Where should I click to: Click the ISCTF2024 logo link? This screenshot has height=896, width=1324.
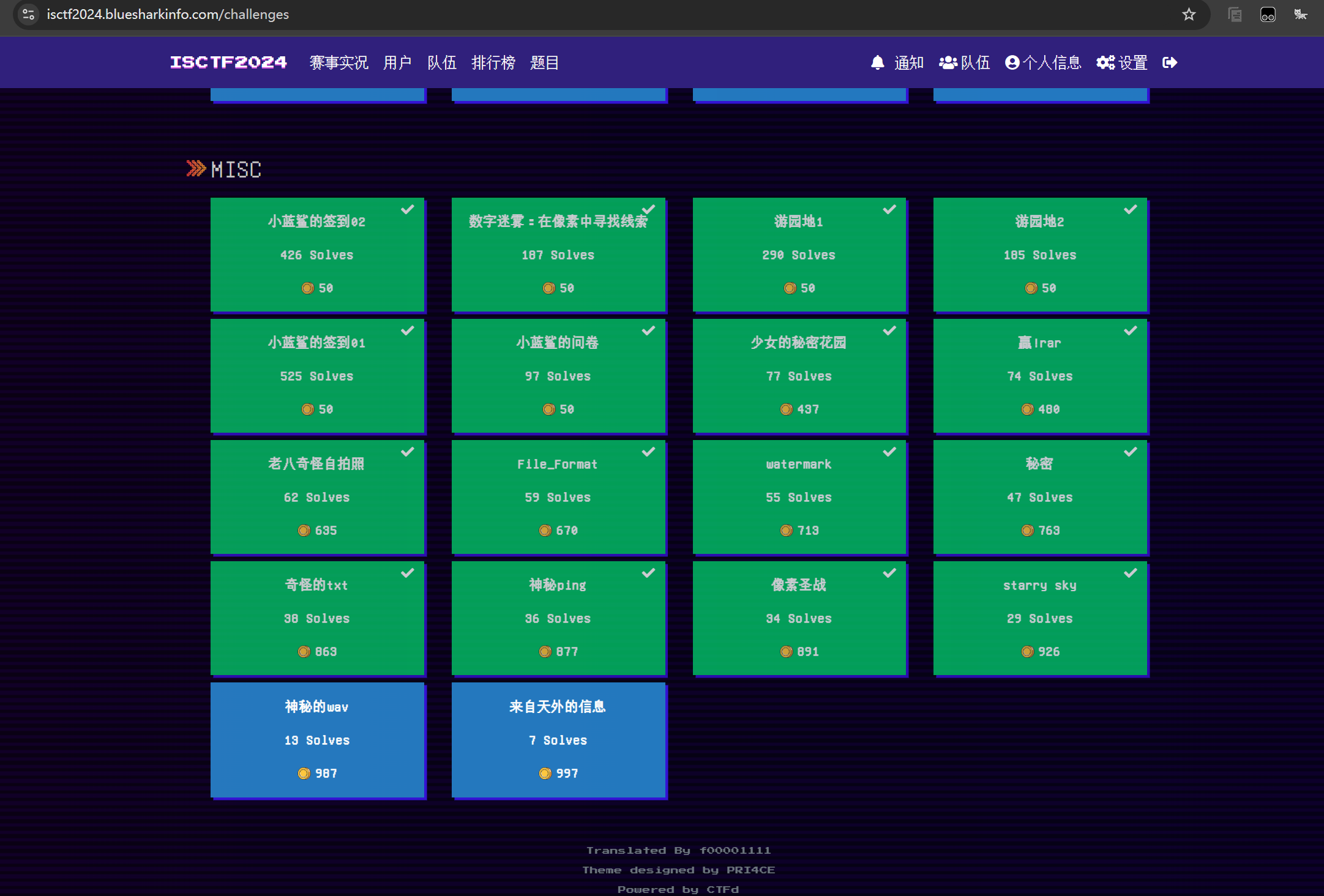228,62
